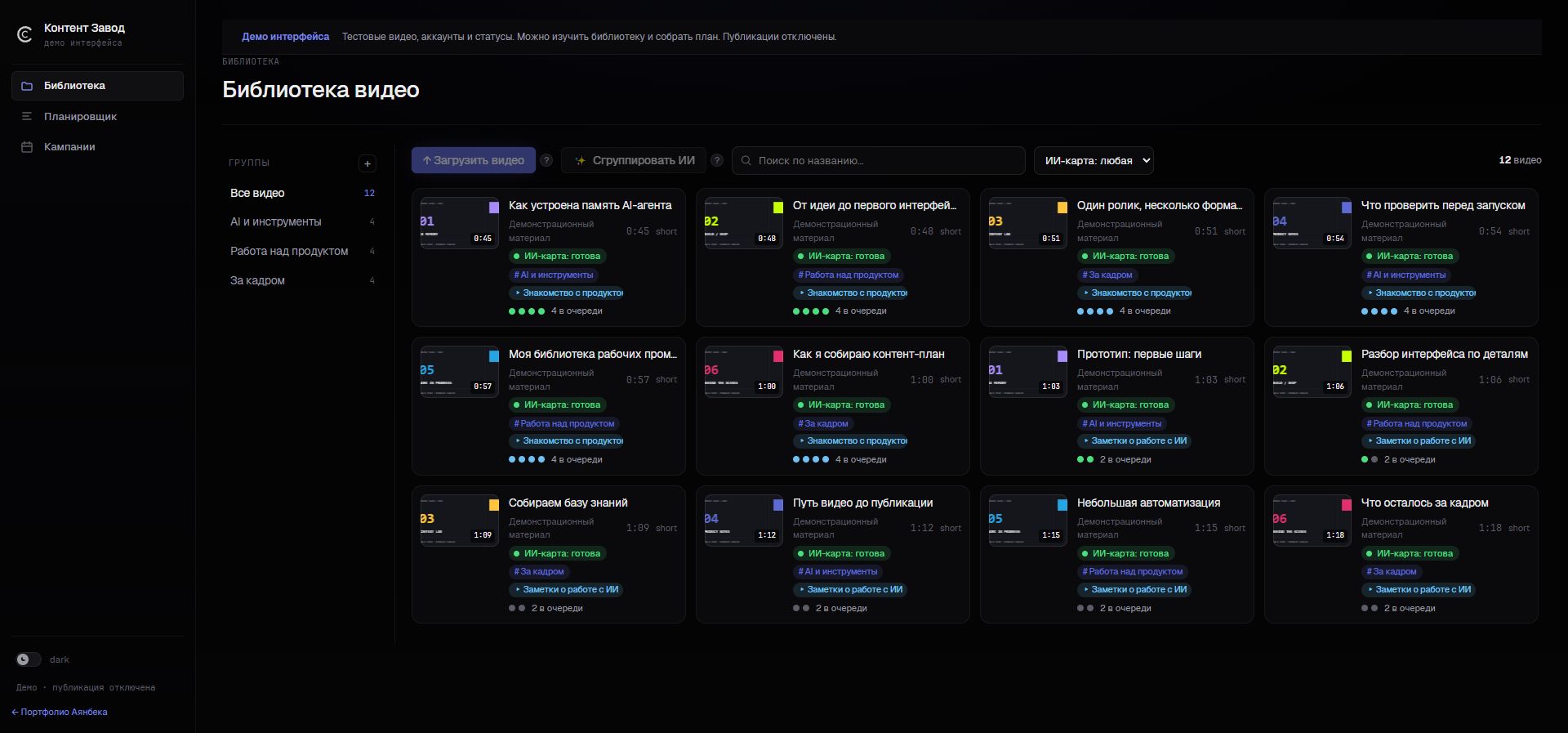1568x733 pixels.
Task: Click the sparkle icon on Сгруппировать ИИ
Action: (x=581, y=161)
